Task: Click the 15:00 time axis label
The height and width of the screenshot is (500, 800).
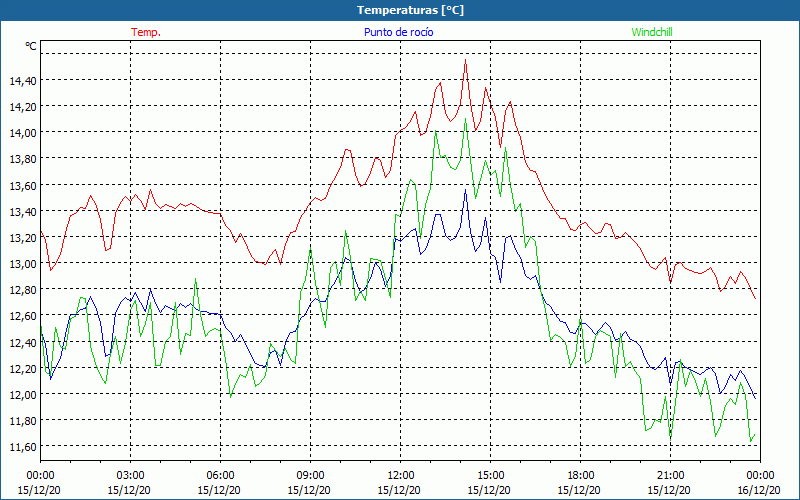Action: tap(490, 476)
